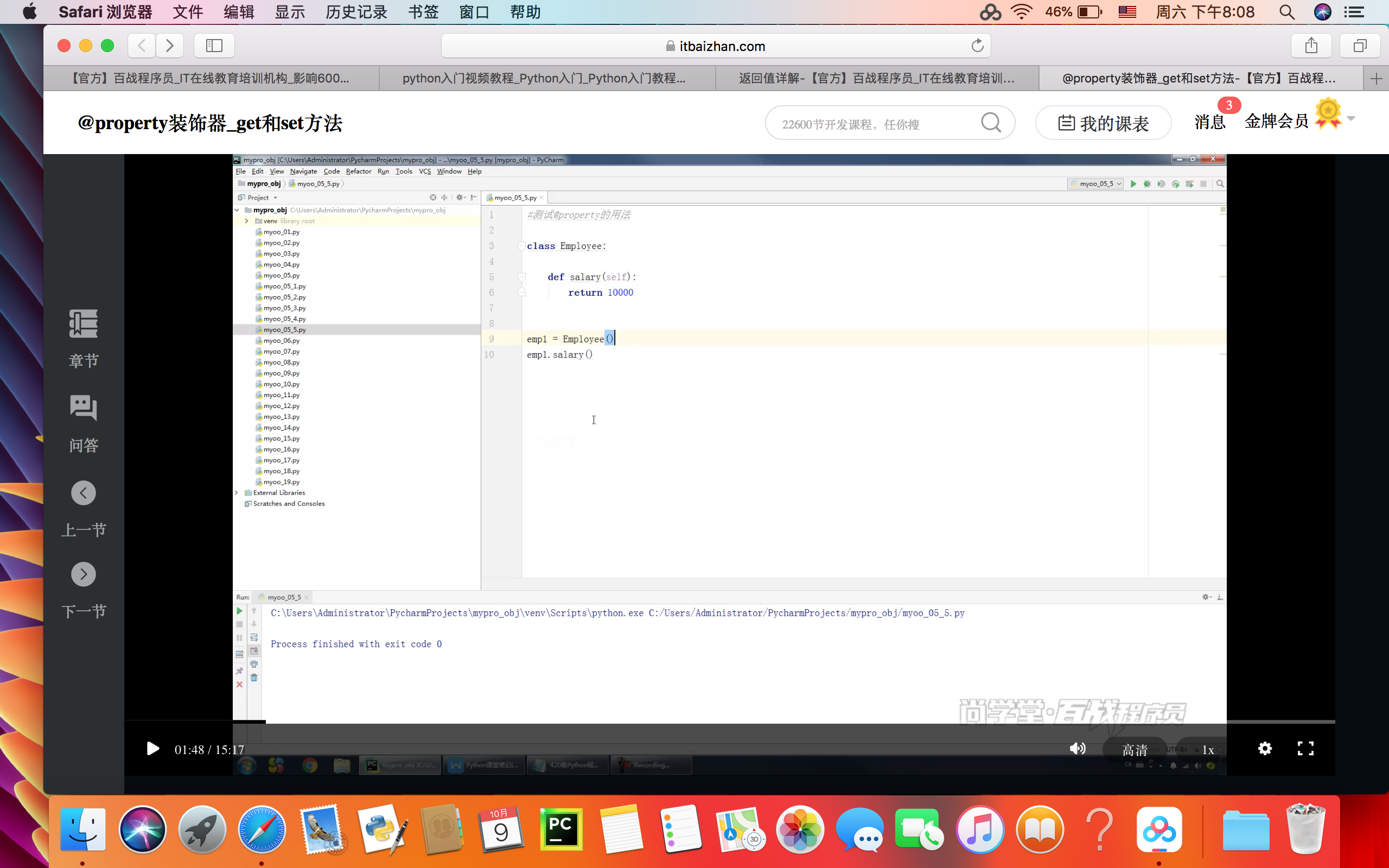Screen dimensions: 1389x868
Task: Open Safari share button
Action: pyautogui.click(x=1311, y=46)
